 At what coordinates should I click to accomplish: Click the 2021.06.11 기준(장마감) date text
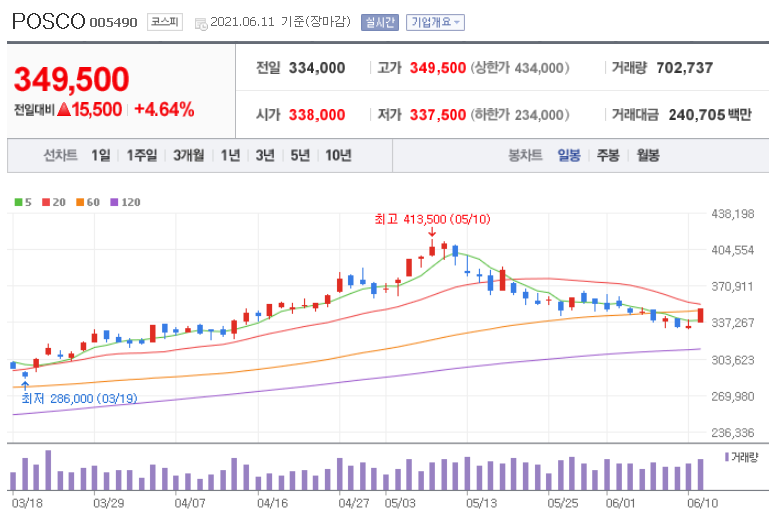tap(280, 22)
